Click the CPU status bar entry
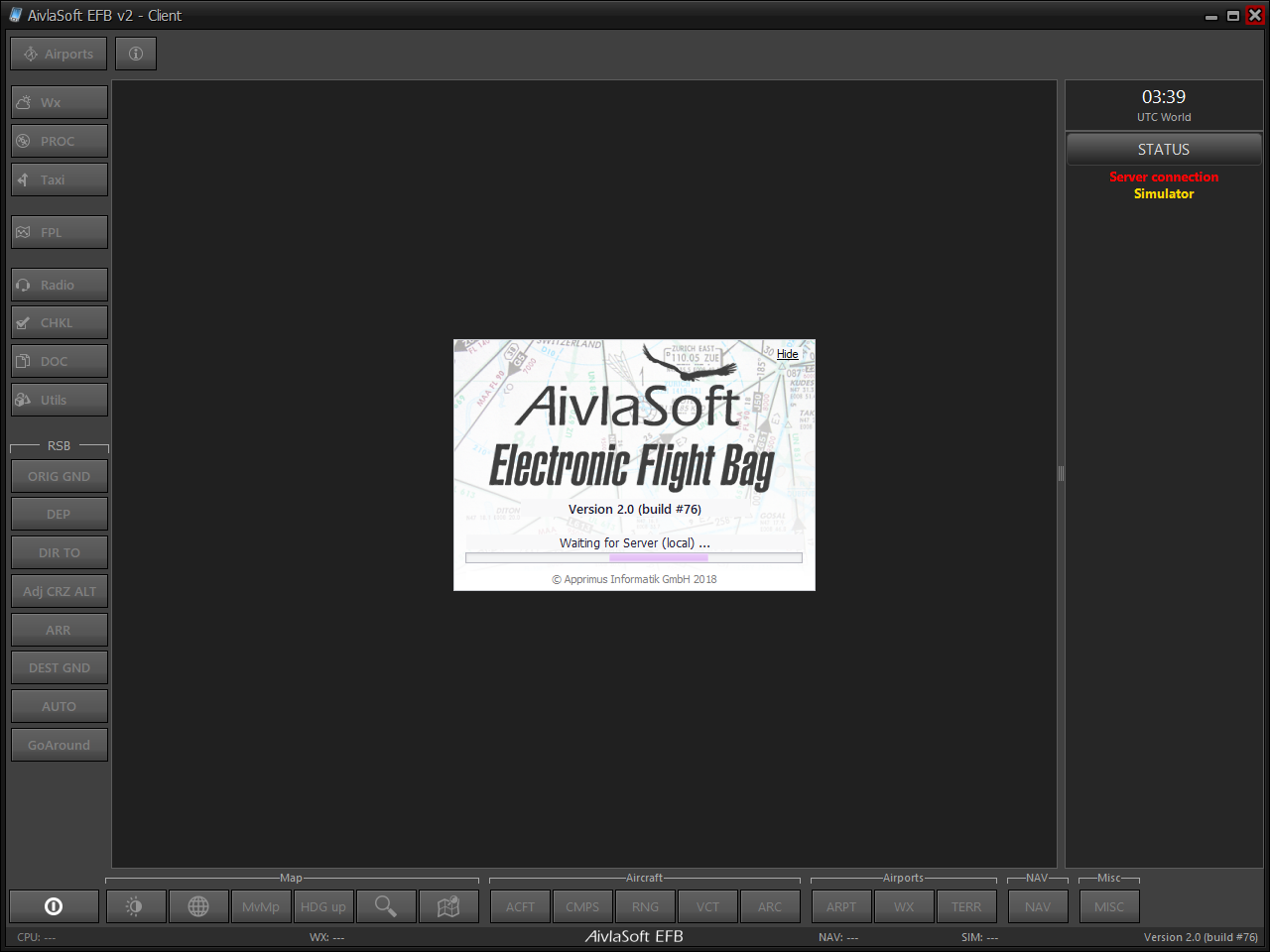Viewport: 1270px width, 952px height. coord(37,937)
